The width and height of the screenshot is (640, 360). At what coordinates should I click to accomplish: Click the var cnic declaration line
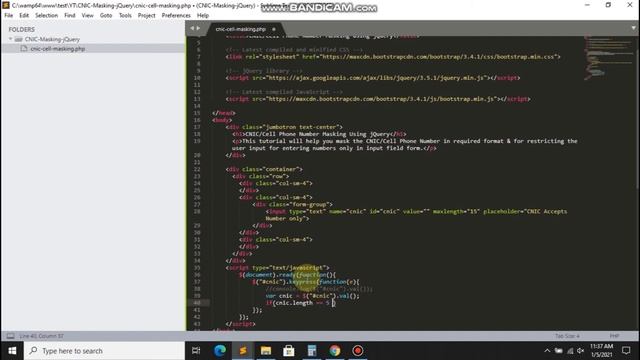[313, 296]
